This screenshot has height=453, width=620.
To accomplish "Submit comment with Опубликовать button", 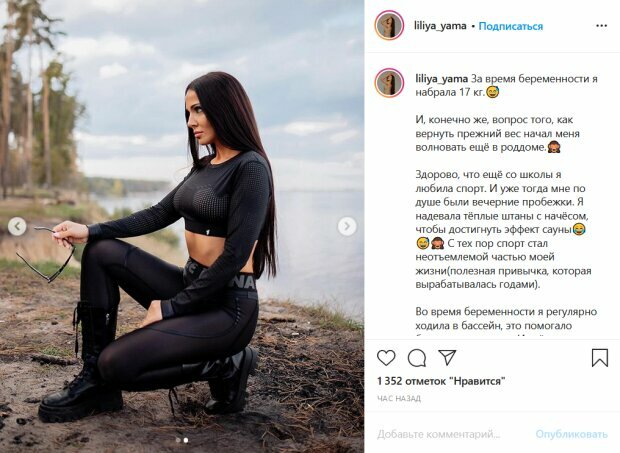I will [x=571, y=434].
